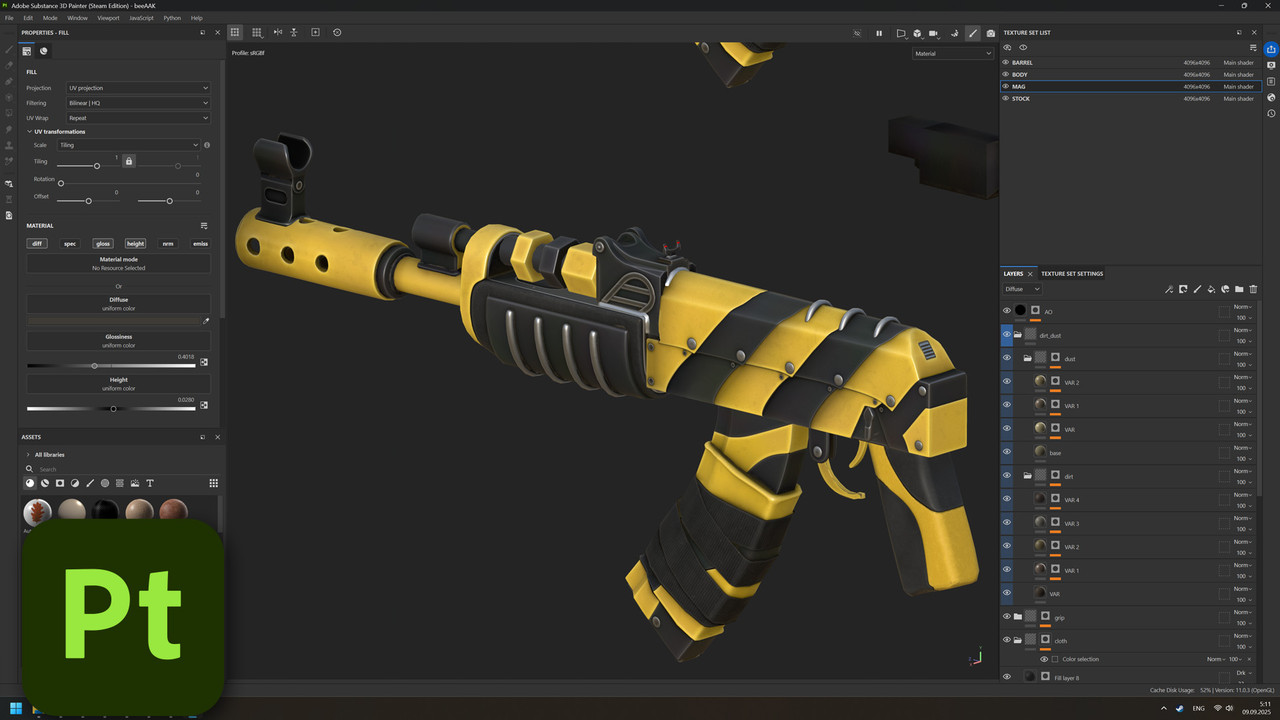The width and height of the screenshot is (1280, 720).
Task: Click the add mask icon in Layers toolbar
Action: coord(1183,289)
